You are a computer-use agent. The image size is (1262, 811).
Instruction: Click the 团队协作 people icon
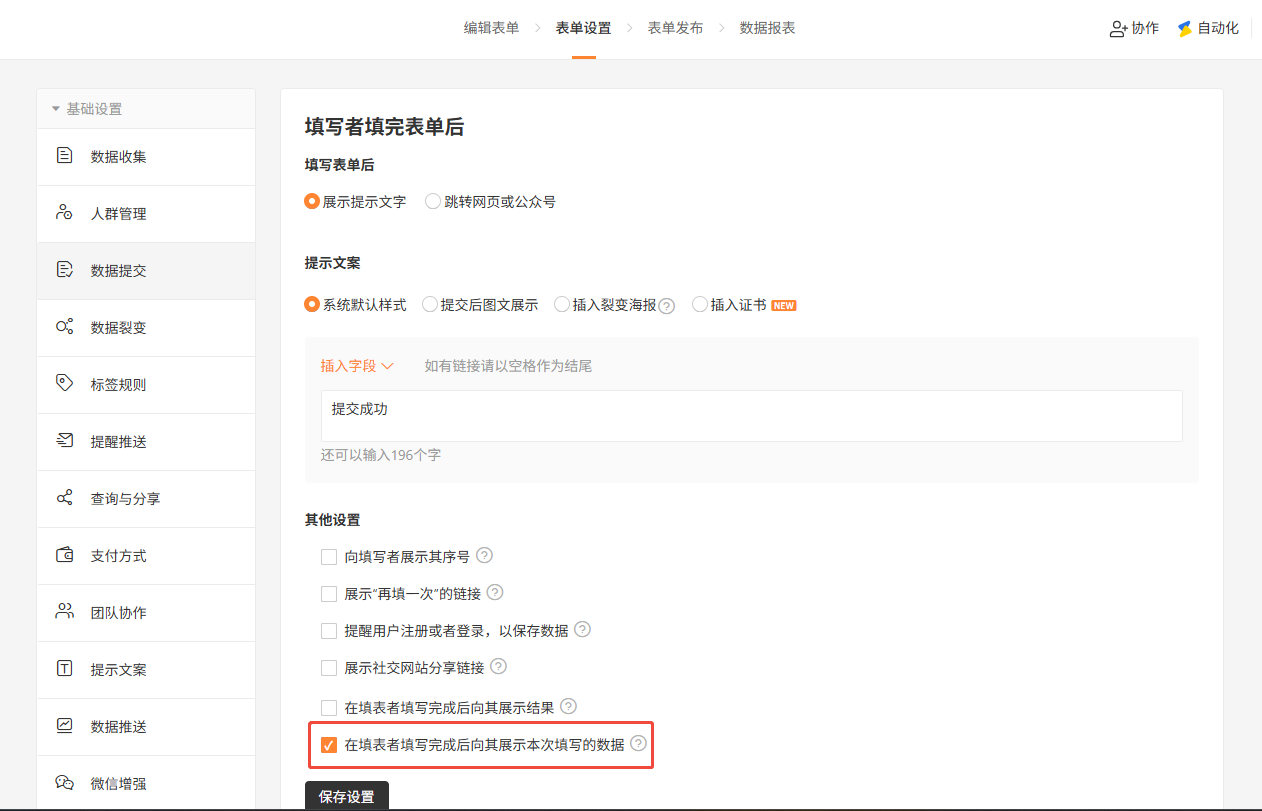click(x=65, y=612)
